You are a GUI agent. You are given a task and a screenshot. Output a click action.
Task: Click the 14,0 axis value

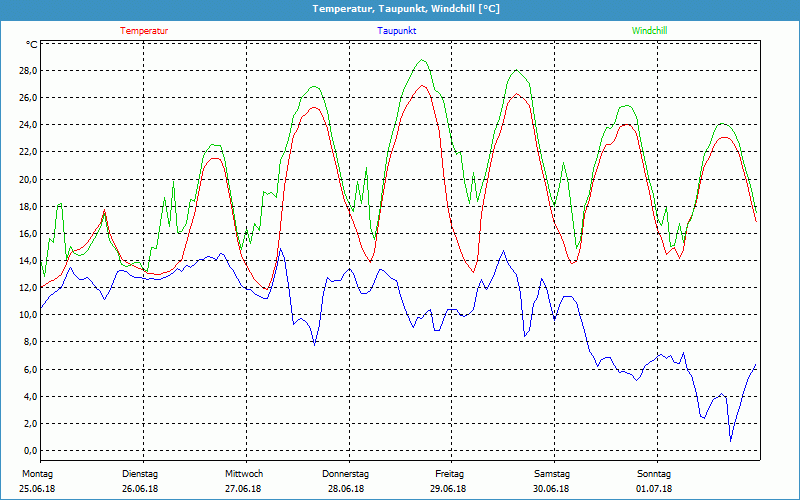tap(28, 260)
